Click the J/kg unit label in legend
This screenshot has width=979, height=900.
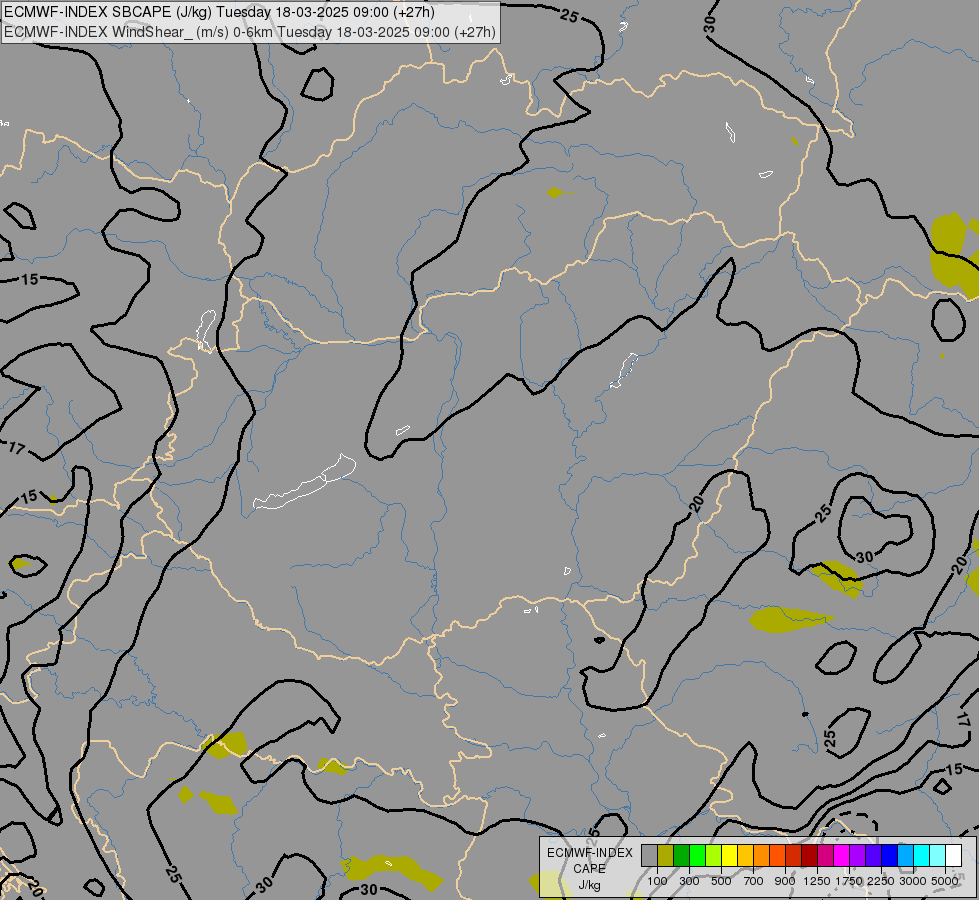[x=590, y=886]
